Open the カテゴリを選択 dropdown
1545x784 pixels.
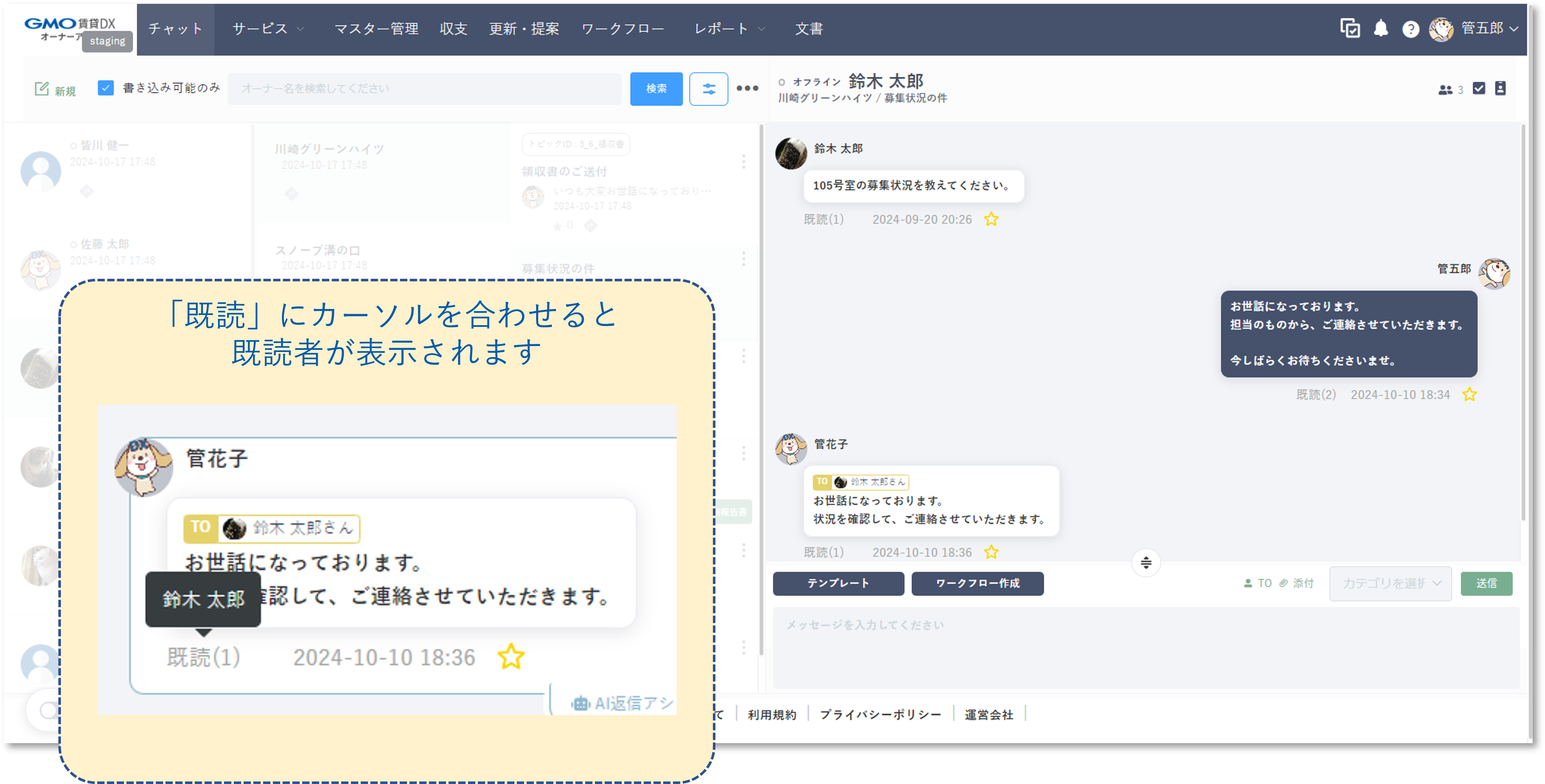[1390, 583]
